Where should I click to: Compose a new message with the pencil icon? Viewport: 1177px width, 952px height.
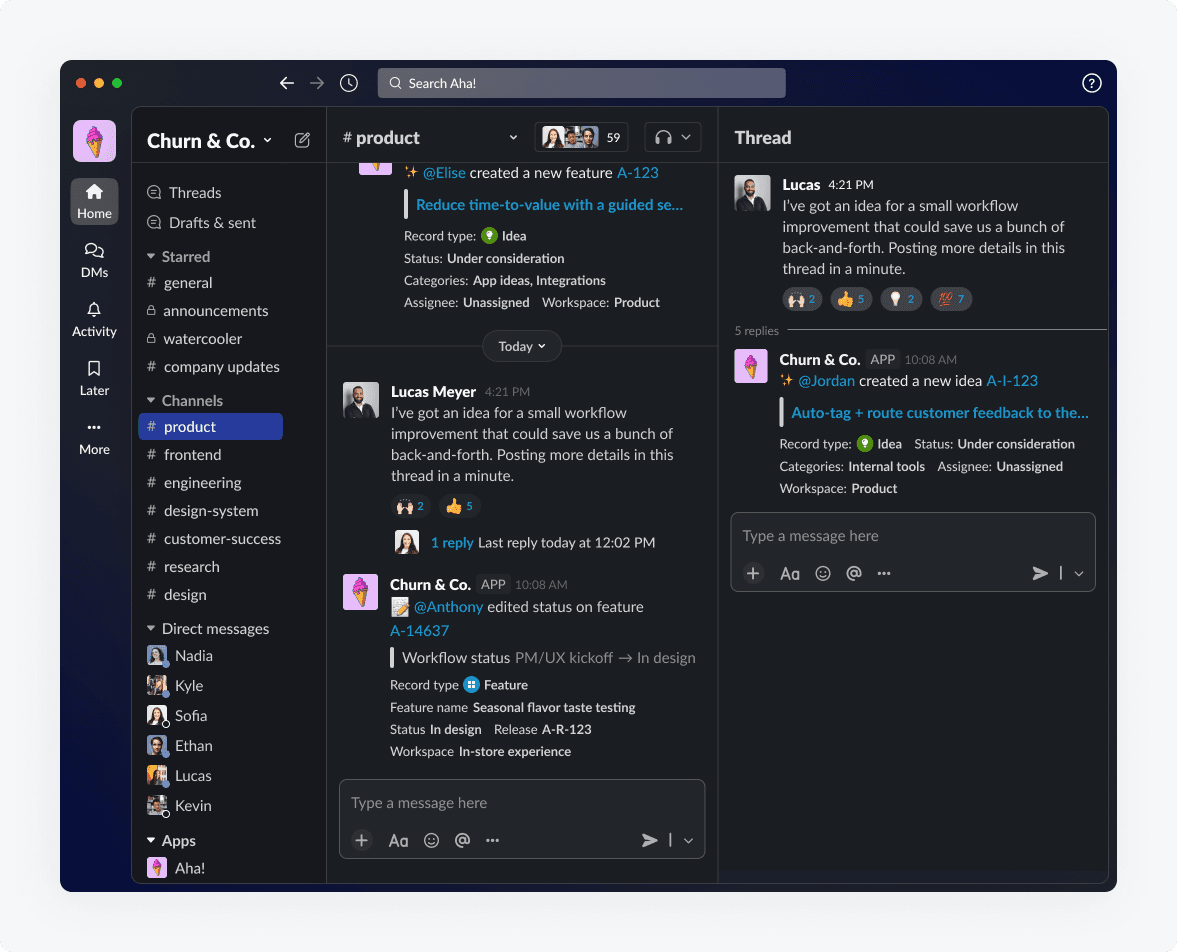pyautogui.click(x=302, y=140)
